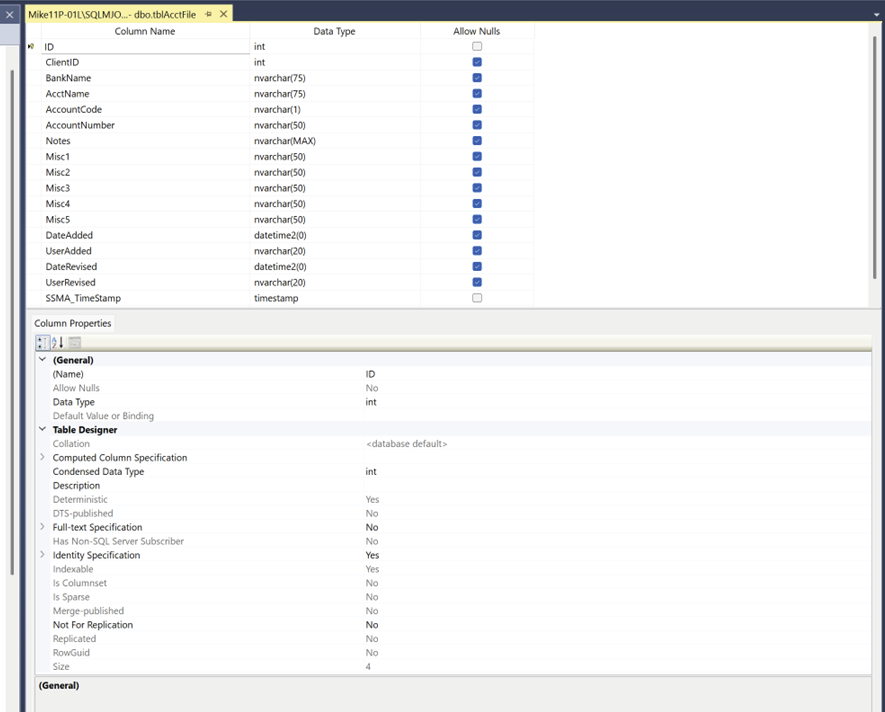Click the Data Type column header
The image size is (885, 712).
[335, 32]
